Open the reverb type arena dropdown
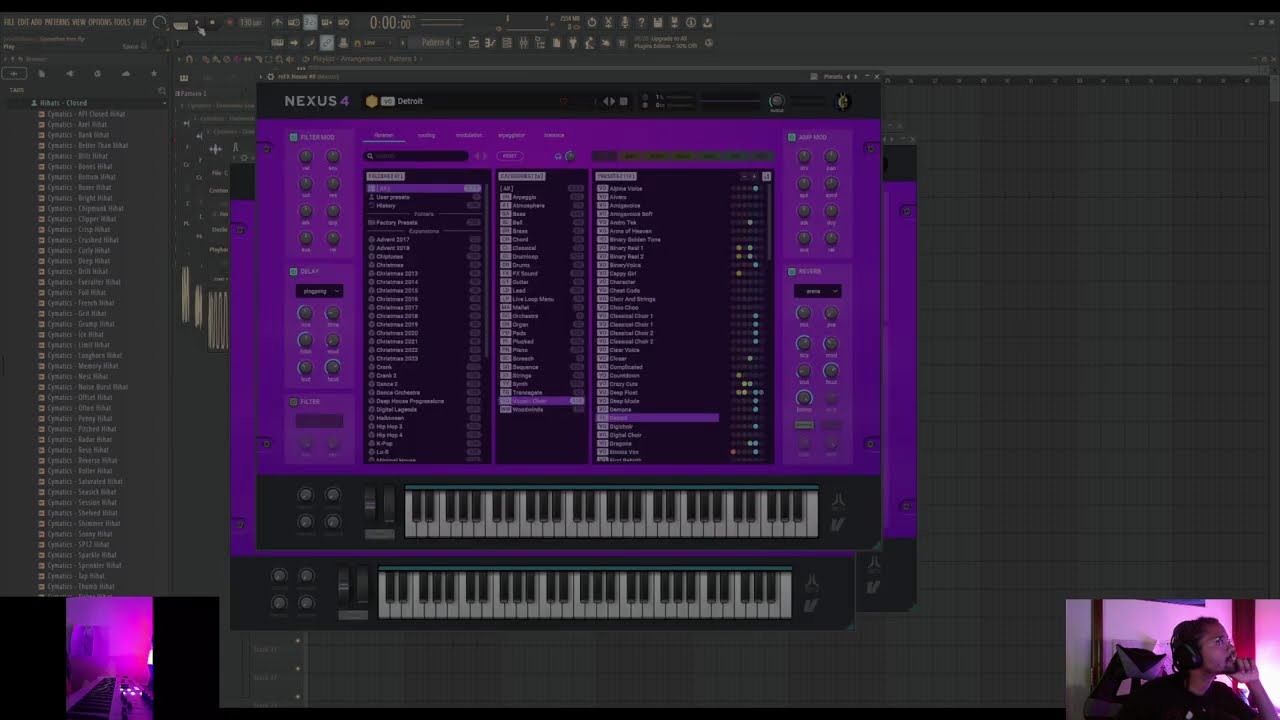This screenshot has height=720, width=1280. tap(817, 291)
